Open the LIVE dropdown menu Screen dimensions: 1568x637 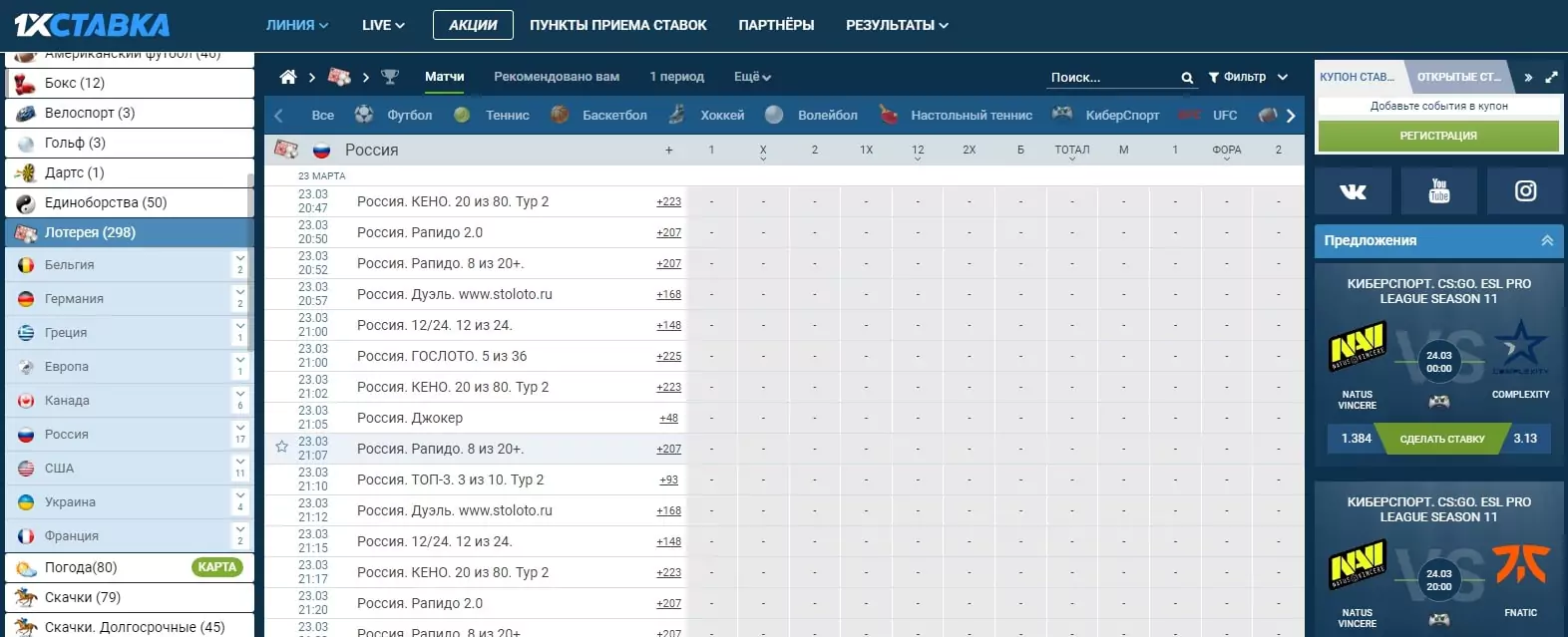coord(383,25)
